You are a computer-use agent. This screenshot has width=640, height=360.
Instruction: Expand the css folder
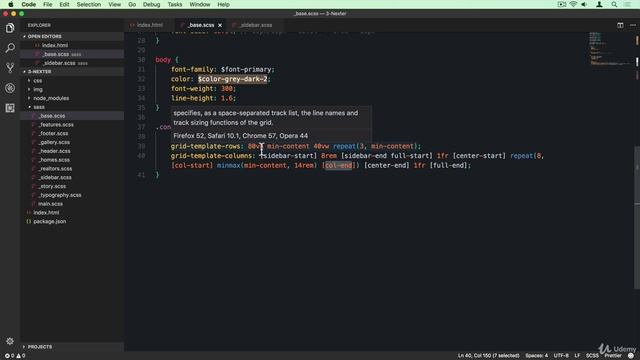(38, 81)
